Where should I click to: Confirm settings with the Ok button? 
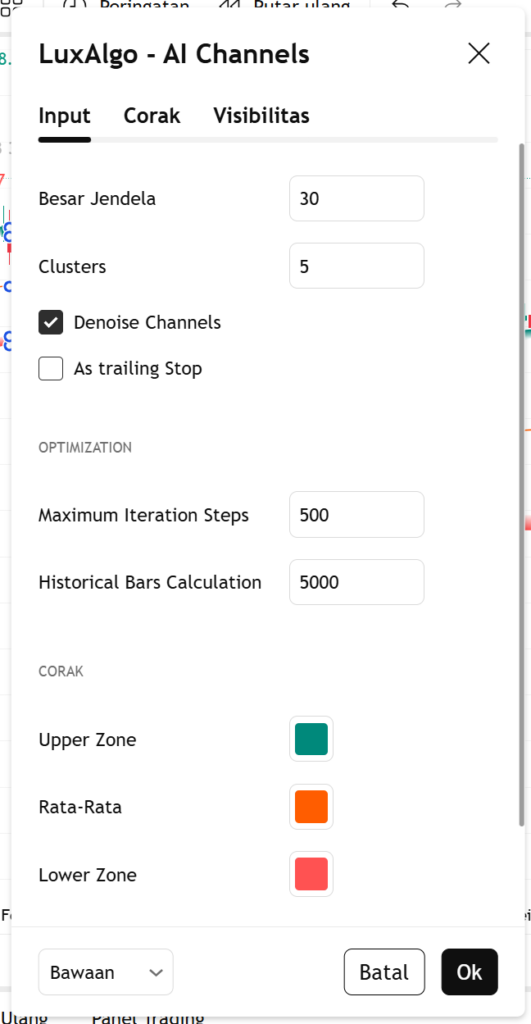click(x=470, y=972)
